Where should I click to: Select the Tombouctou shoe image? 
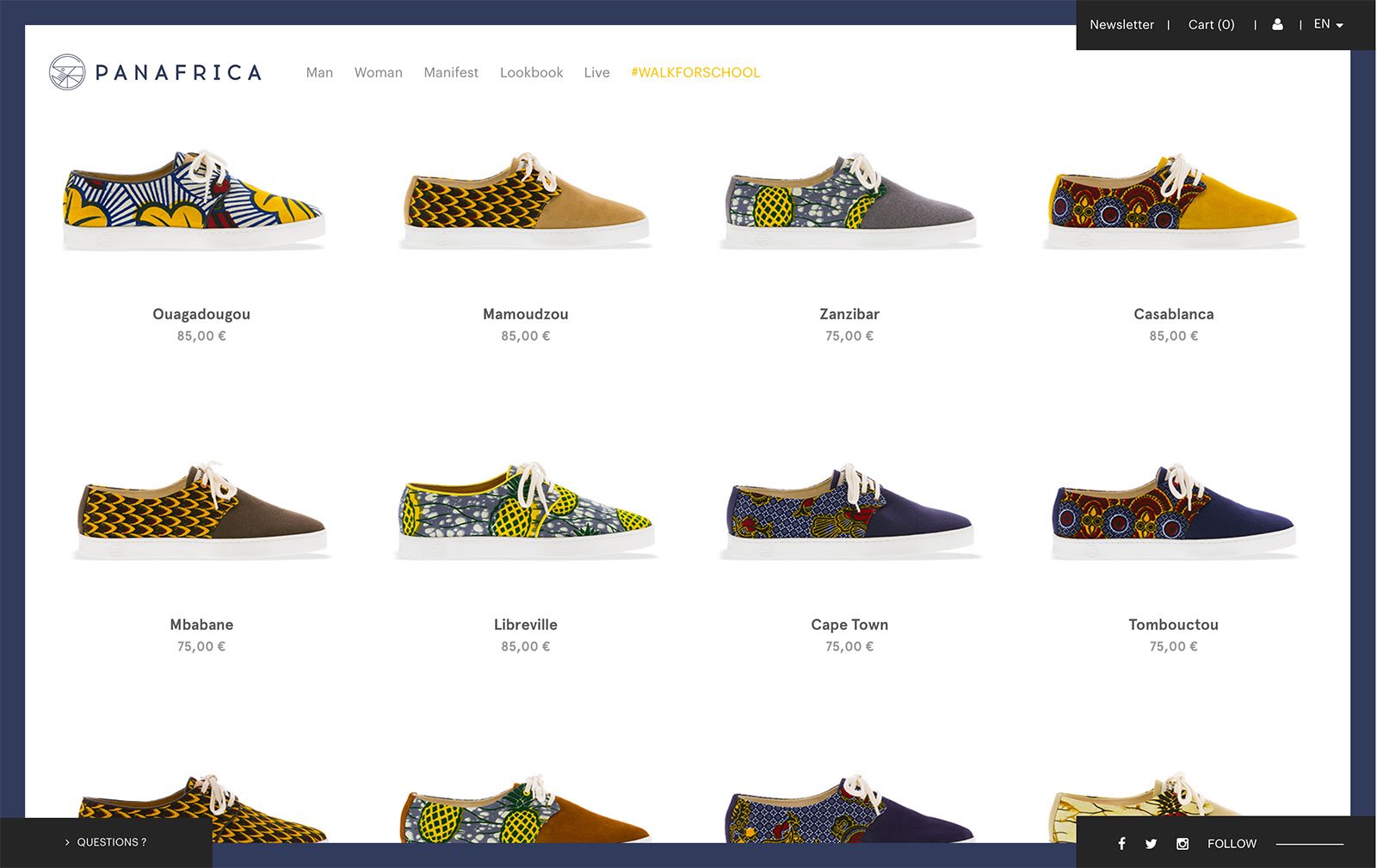click(1174, 512)
